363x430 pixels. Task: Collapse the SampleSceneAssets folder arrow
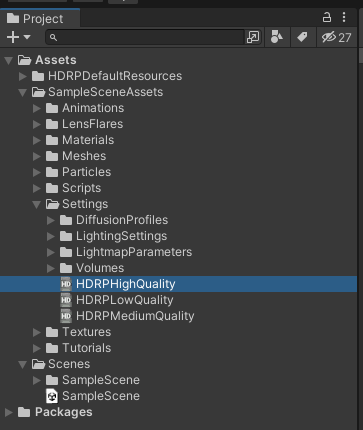coord(23,92)
